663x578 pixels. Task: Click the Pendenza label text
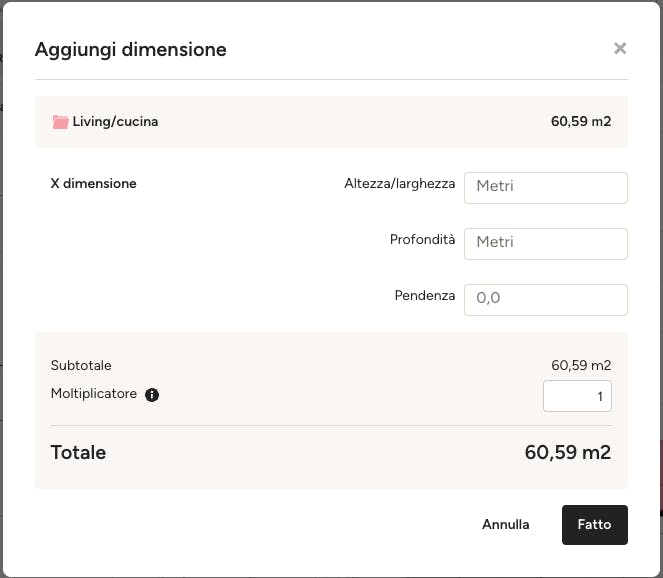point(425,295)
